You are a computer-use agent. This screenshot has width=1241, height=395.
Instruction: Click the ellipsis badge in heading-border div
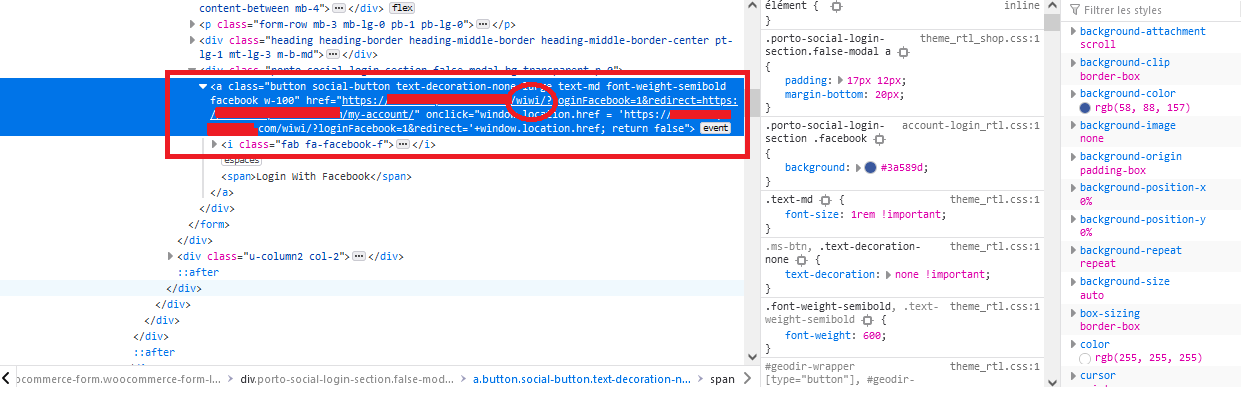[334, 55]
